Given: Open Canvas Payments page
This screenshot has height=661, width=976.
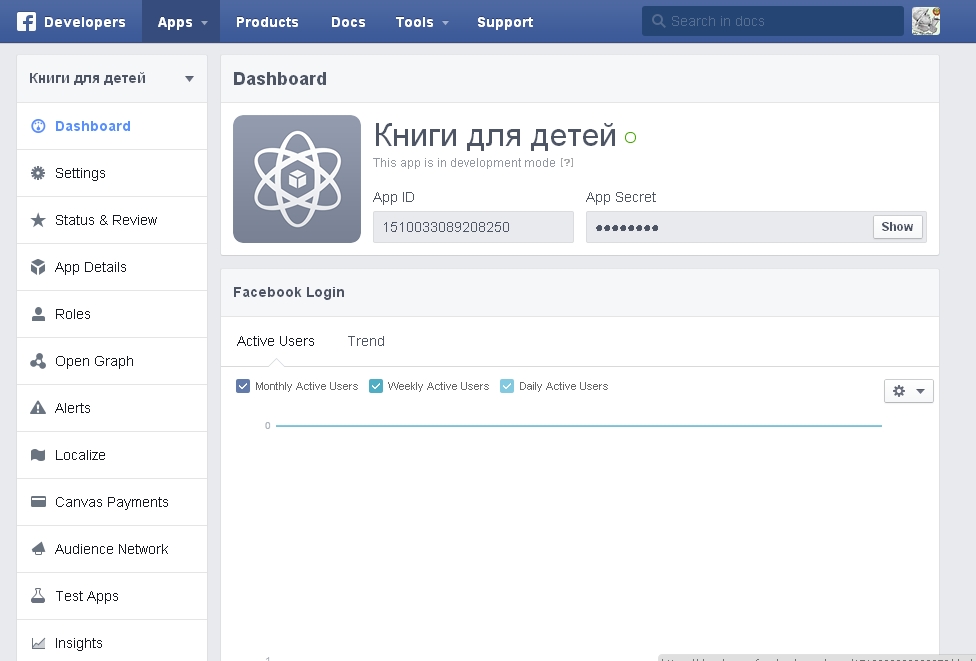Looking at the screenshot, I should click(x=112, y=502).
